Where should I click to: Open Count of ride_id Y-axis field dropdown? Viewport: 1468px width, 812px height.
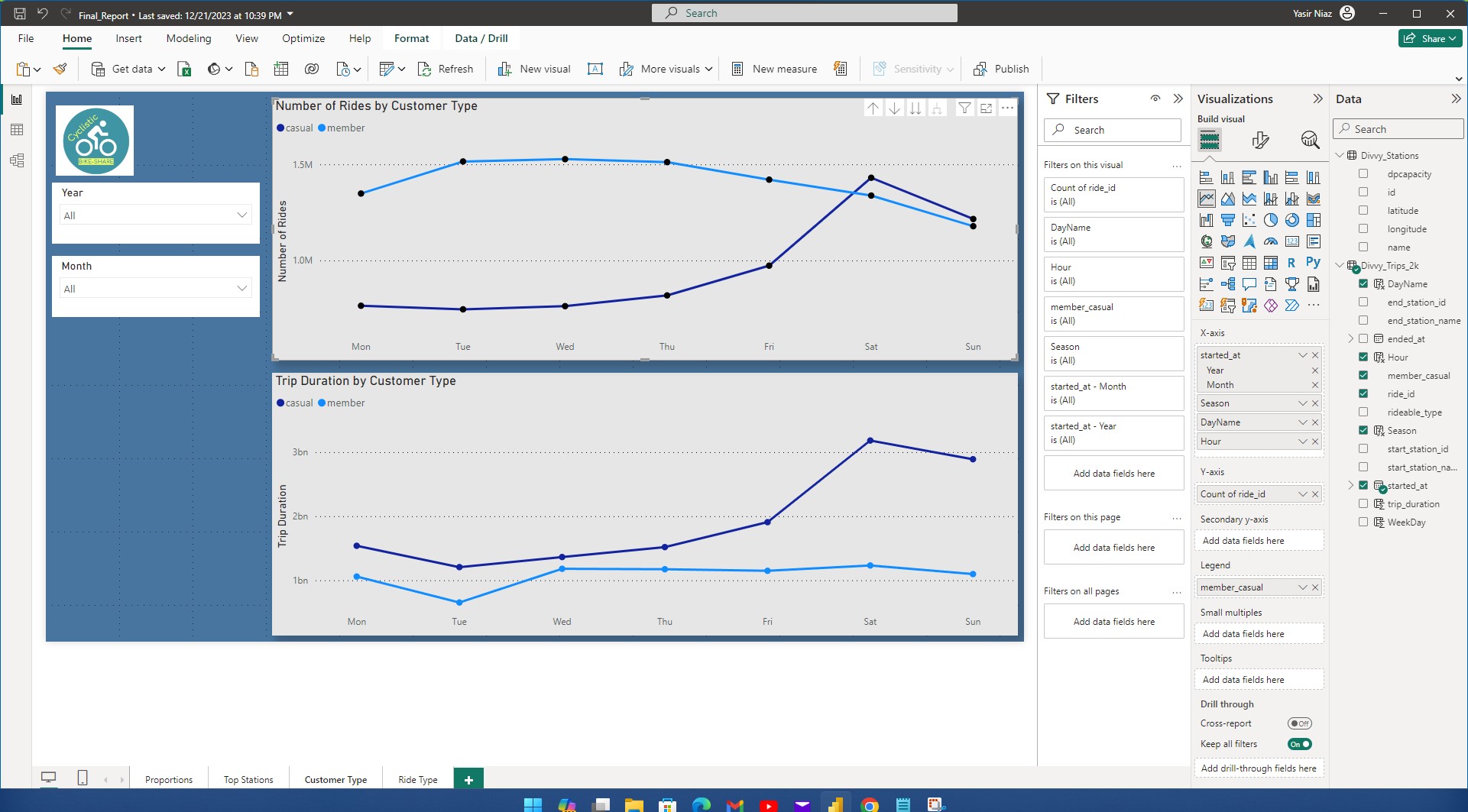point(1303,494)
